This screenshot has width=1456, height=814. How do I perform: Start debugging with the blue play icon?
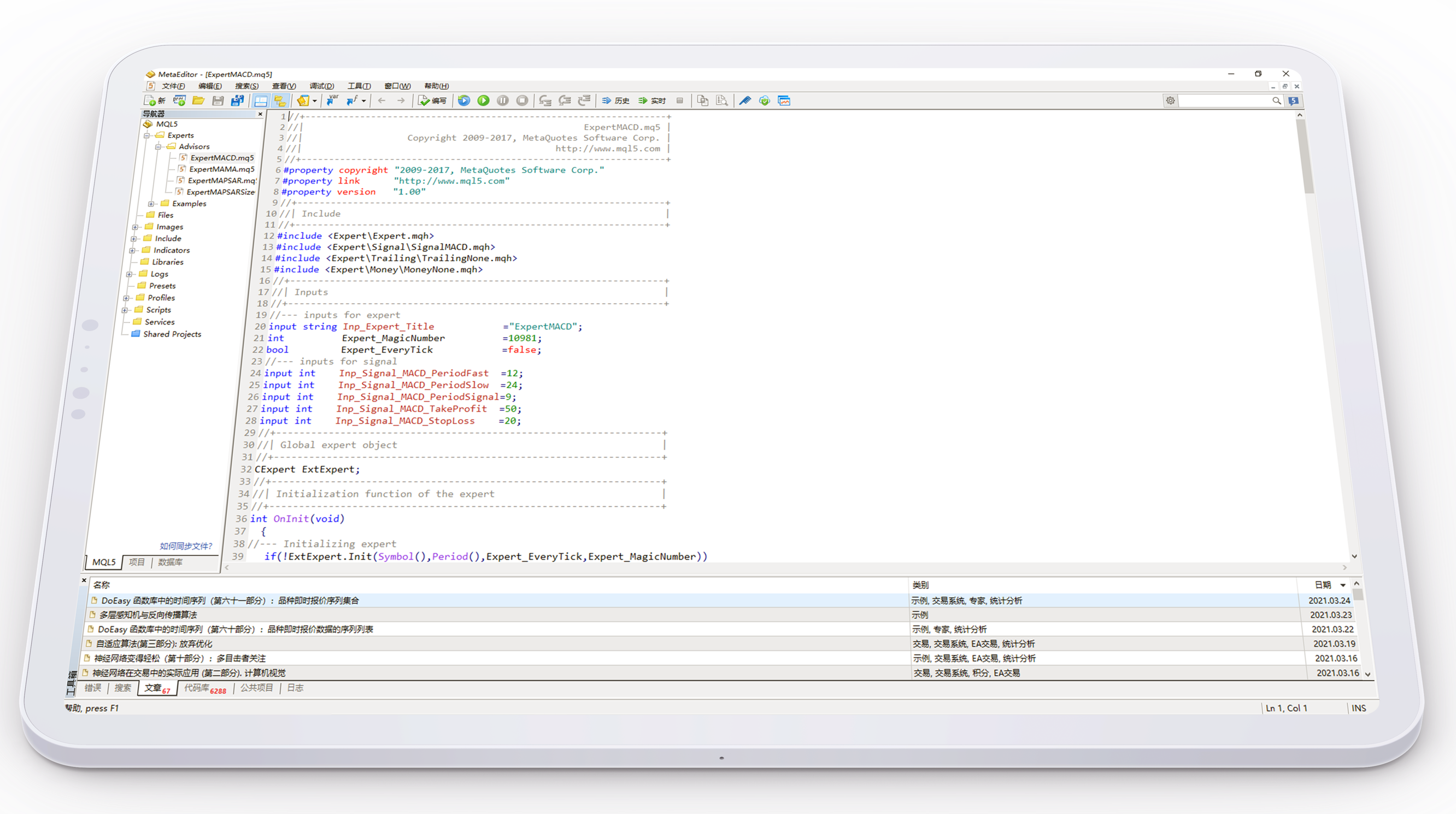464,101
